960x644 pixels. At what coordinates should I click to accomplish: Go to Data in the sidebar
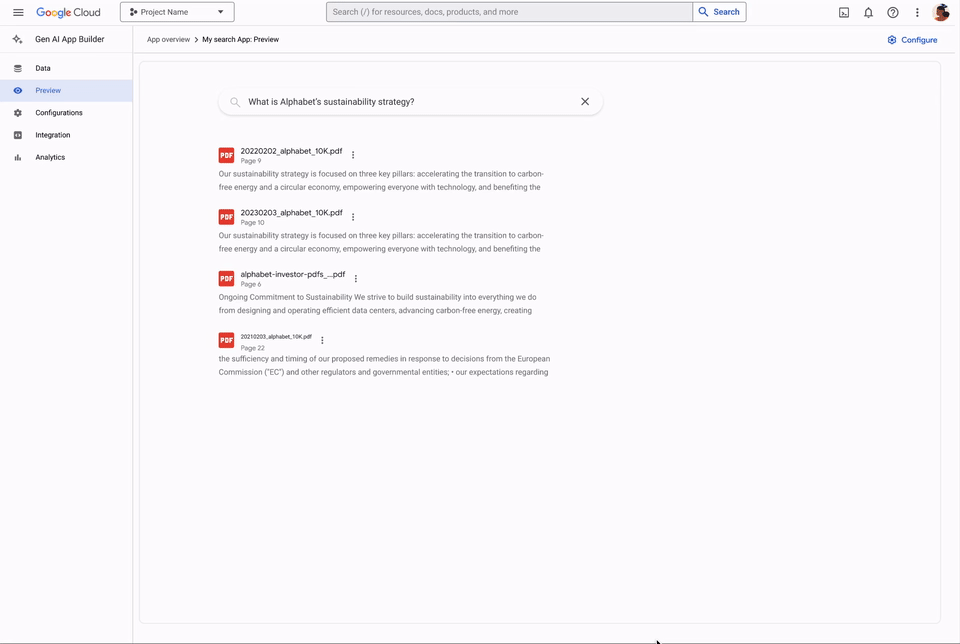point(66,68)
